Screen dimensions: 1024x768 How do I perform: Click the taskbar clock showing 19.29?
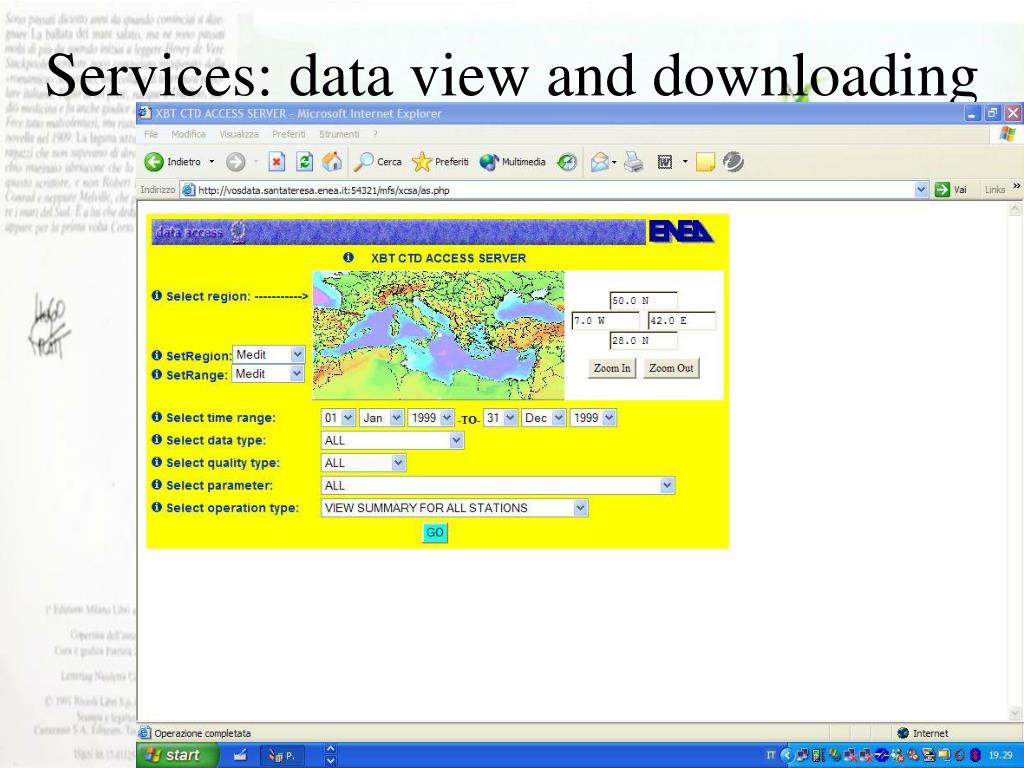tap(999, 756)
